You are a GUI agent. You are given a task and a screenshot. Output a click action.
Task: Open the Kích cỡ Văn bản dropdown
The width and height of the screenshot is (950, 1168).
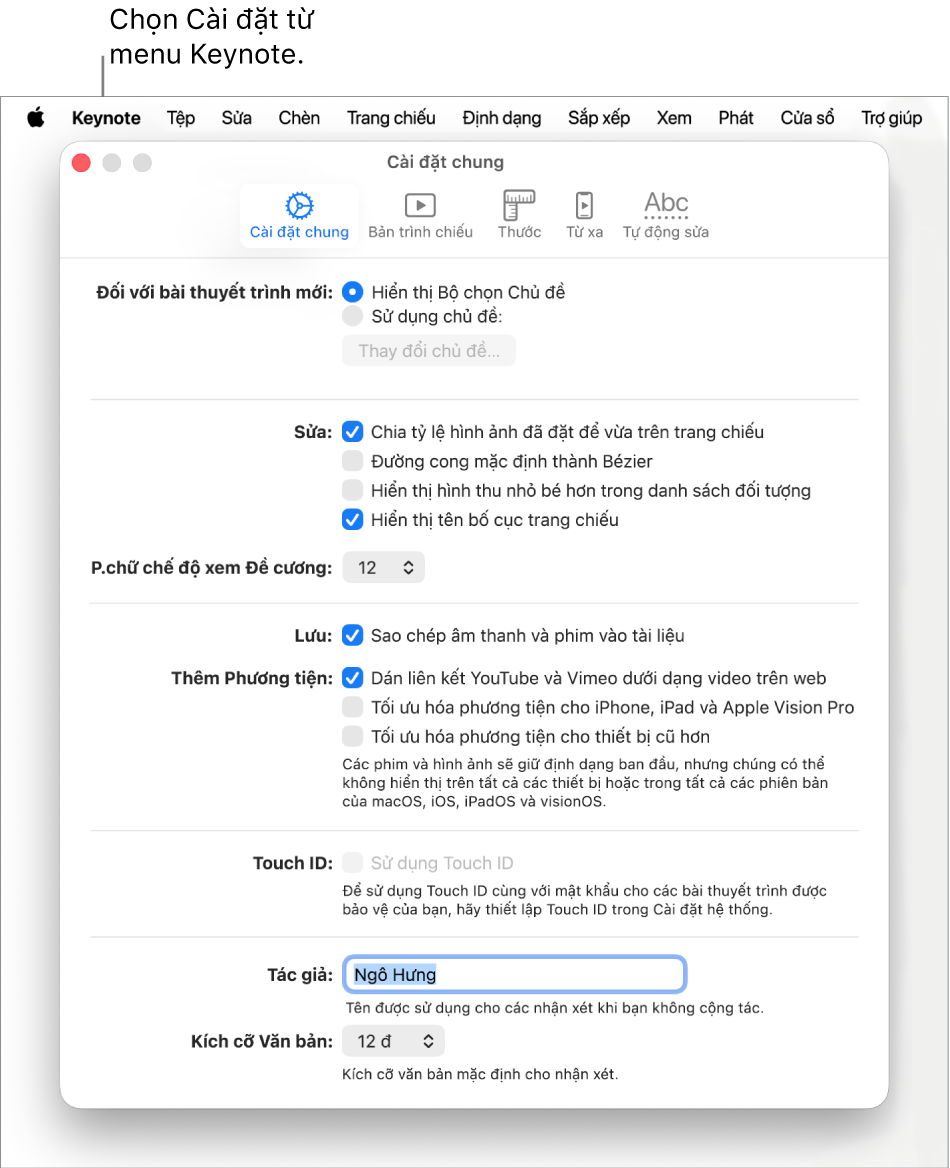[x=393, y=1041]
